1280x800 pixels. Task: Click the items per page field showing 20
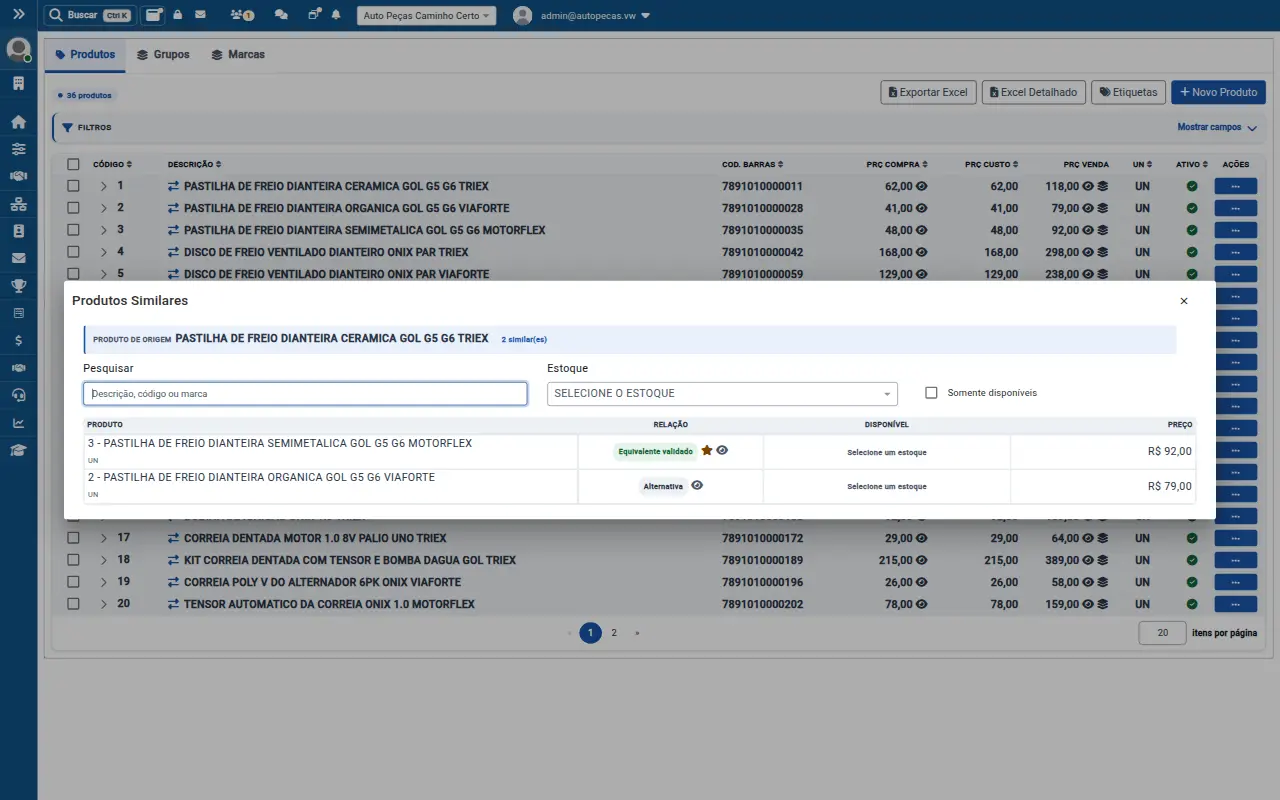[x=1163, y=633]
